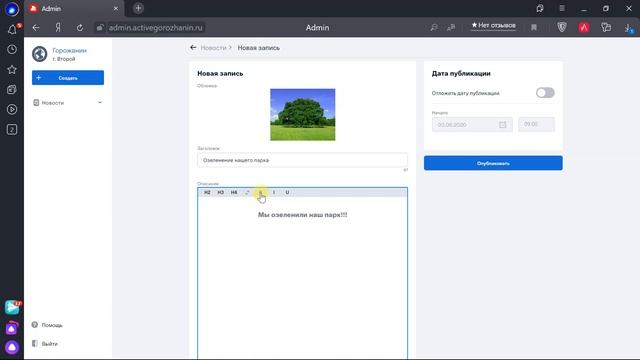The width and height of the screenshot is (640, 360).
Task: Click the red extension icon in toolbar
Action: click(x=584, y=27)
